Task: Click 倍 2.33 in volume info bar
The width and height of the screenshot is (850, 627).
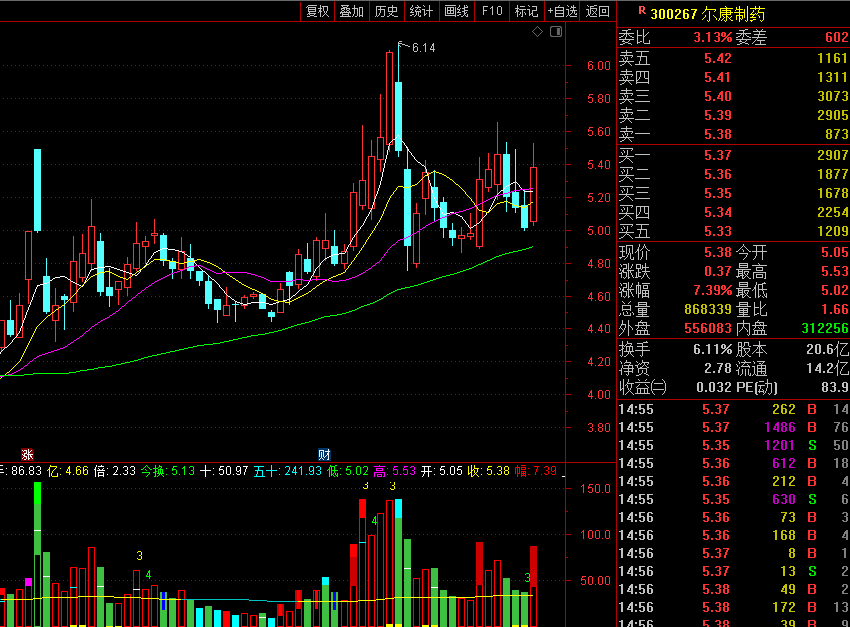Action: click(x=114, y=471)
